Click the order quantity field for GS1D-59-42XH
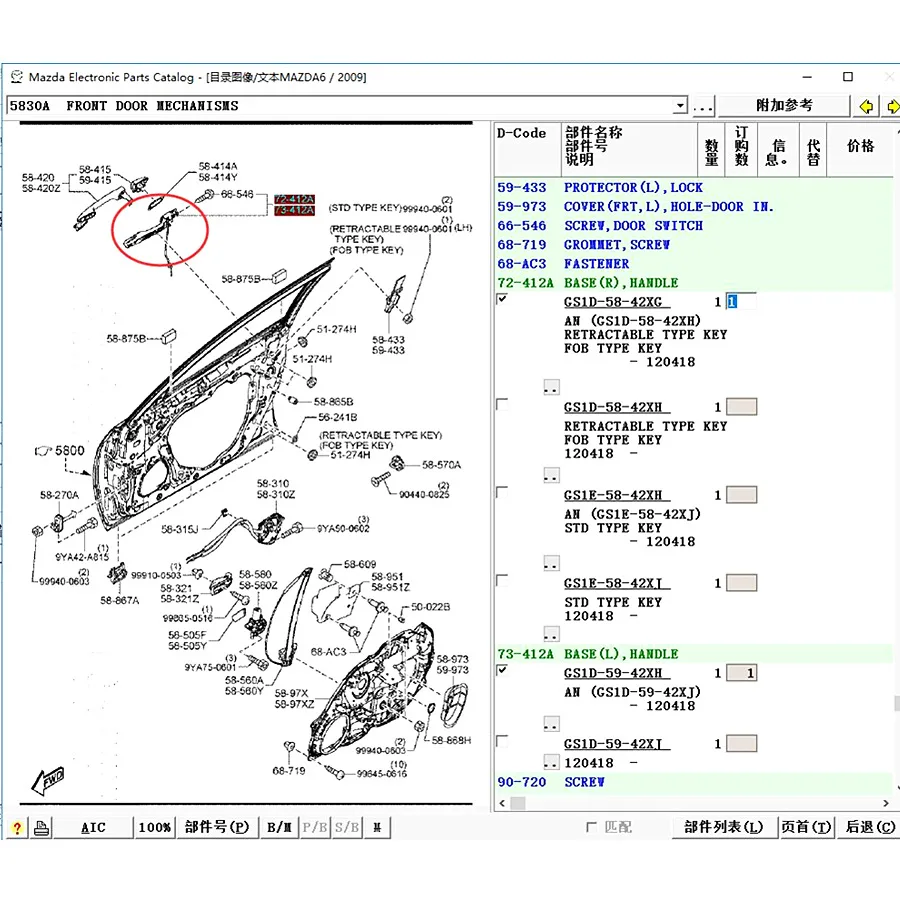The width and height of the screenshot is (900, 900). coord(741,673)
